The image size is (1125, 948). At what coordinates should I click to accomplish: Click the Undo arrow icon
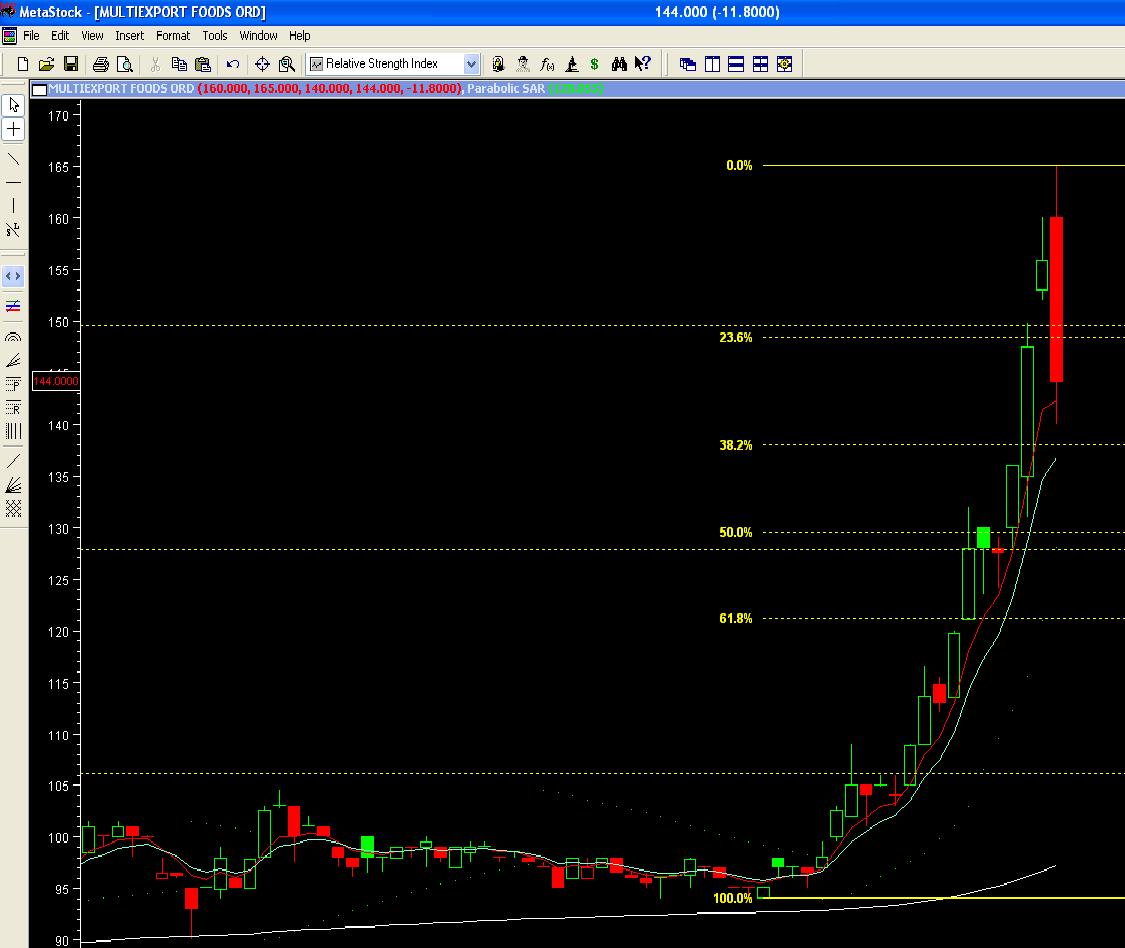tap(232, 64)
